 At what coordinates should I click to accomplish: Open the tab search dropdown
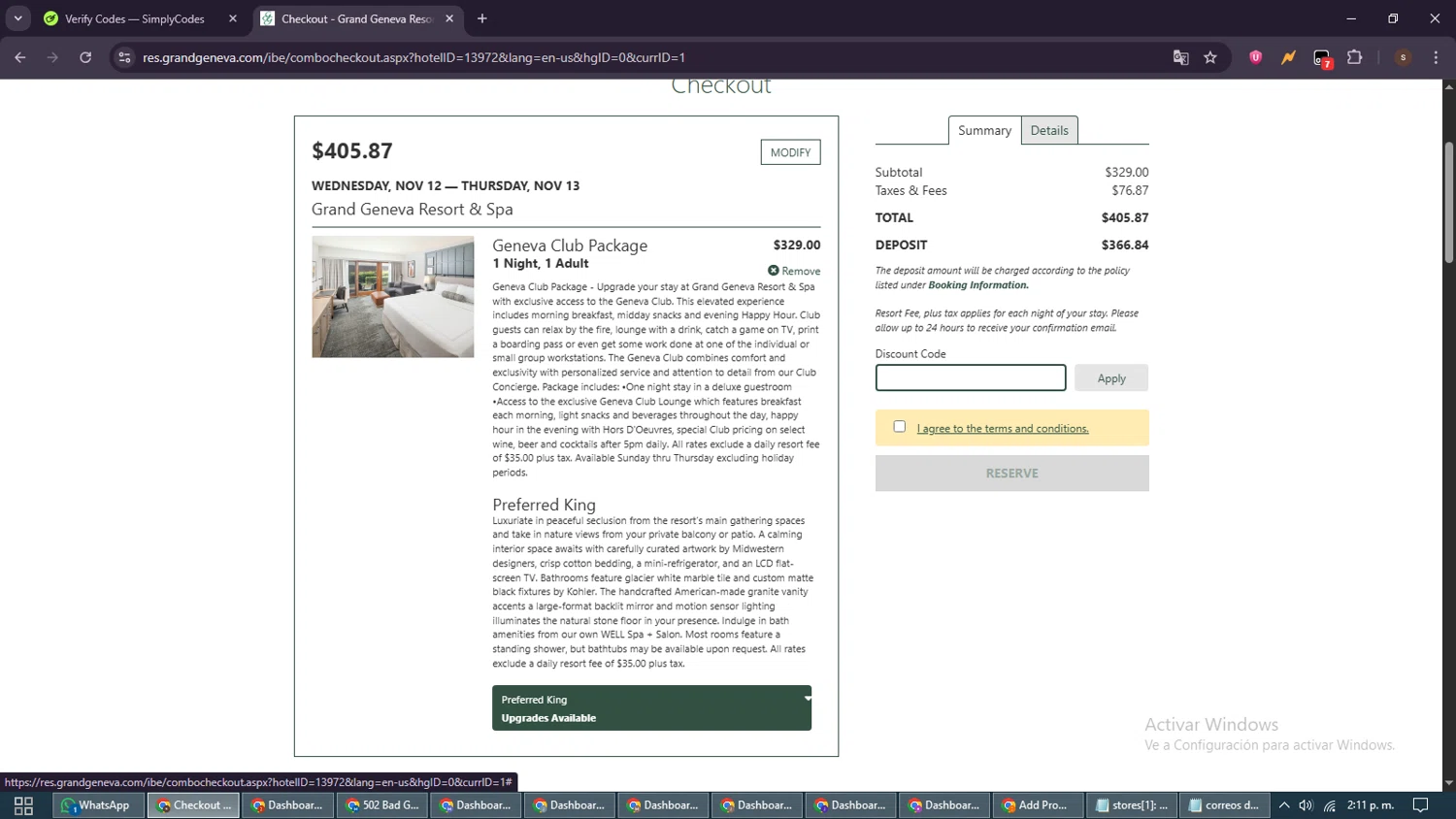(17, 18)
